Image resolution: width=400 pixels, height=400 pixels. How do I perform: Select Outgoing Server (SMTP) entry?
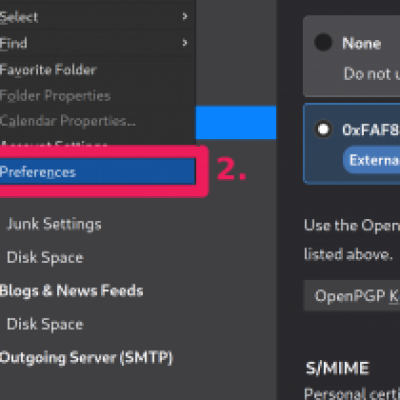tap(86, 358)
